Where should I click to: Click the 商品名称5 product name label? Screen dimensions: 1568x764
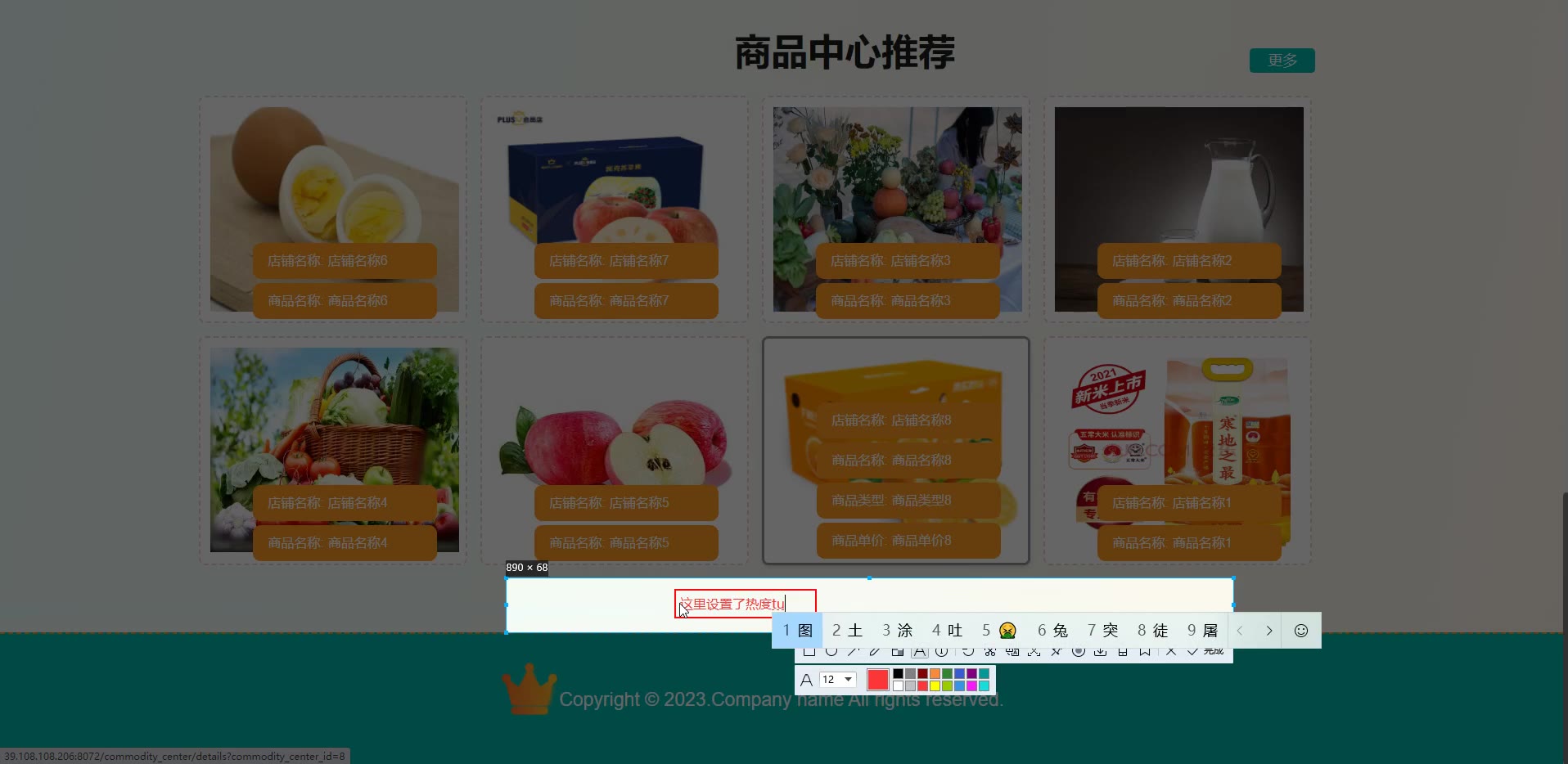[x=626, y=543]
